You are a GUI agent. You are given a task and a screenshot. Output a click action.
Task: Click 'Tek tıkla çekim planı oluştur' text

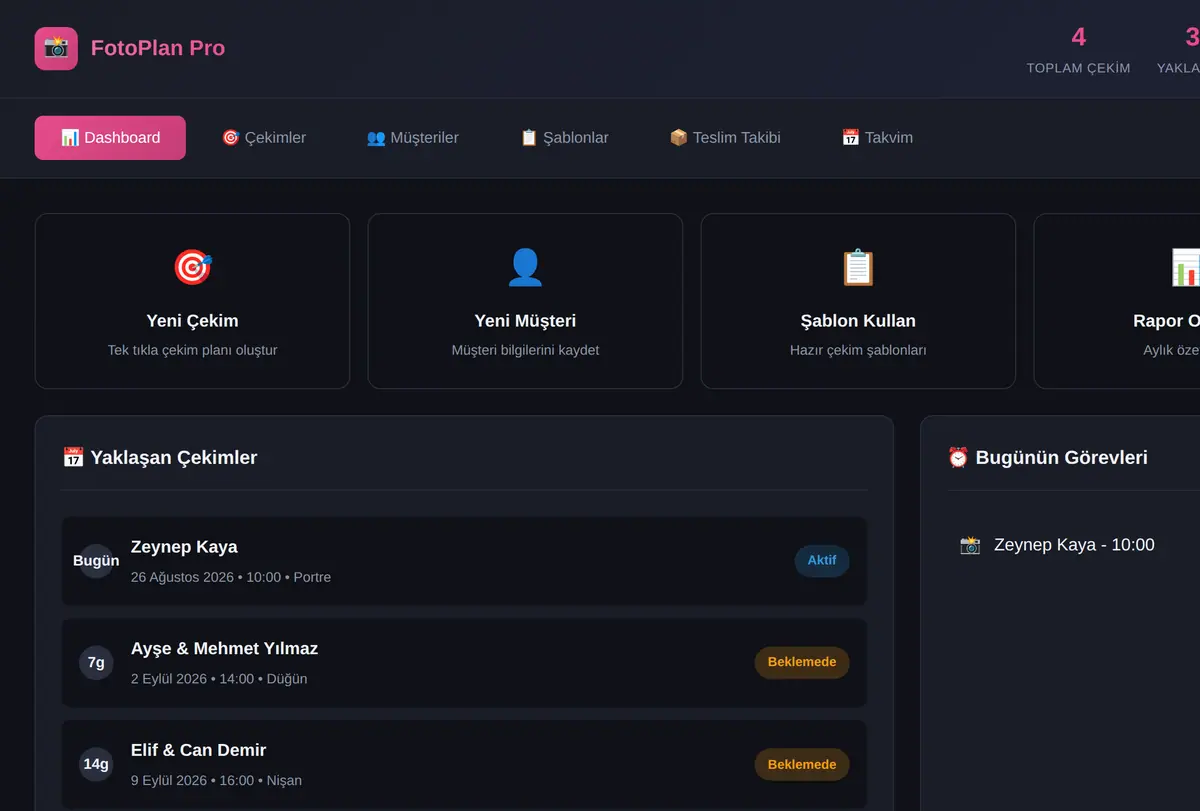[193, 350]
